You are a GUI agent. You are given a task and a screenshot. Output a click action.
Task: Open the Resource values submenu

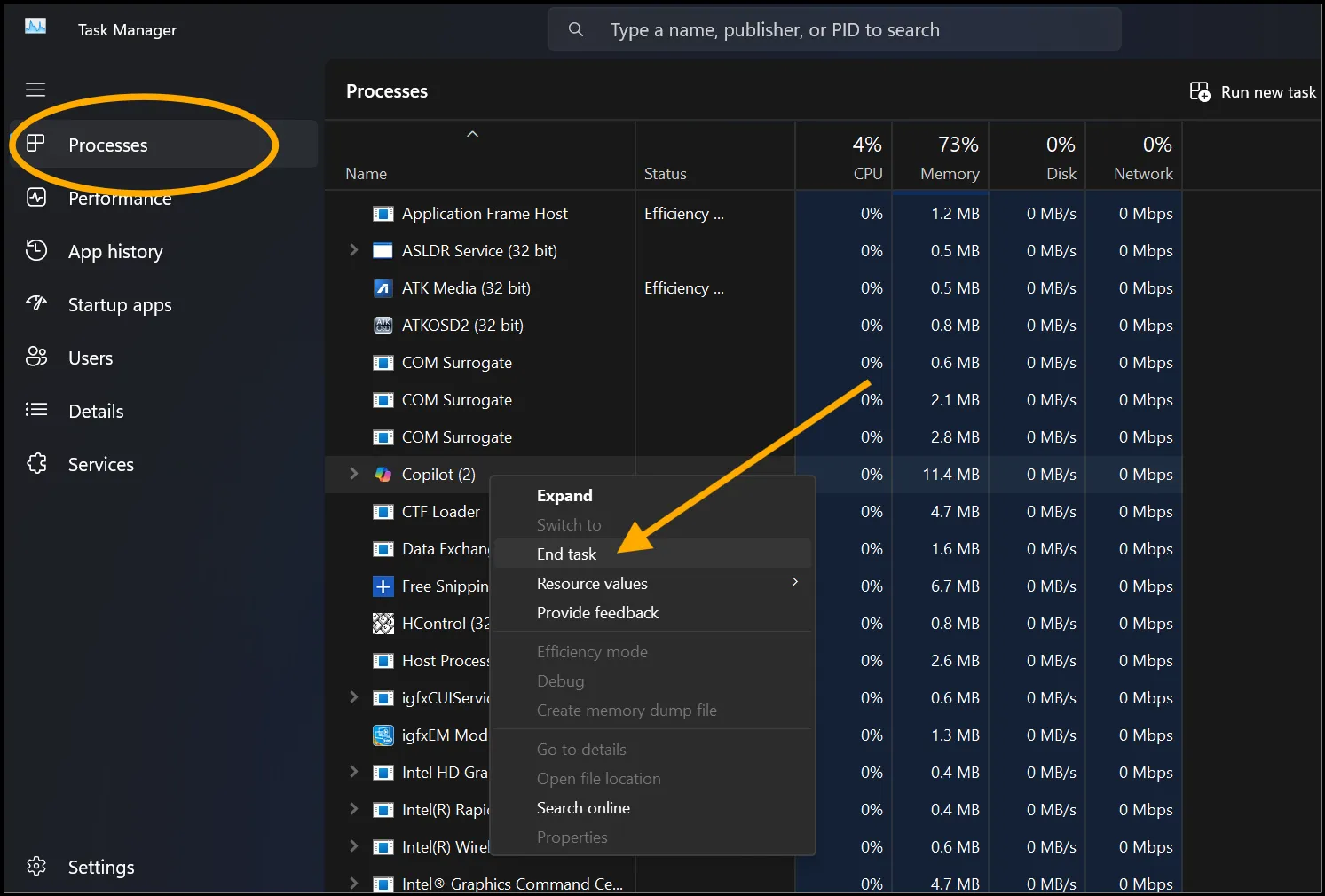pyautogui.click(x=591, y=583)
